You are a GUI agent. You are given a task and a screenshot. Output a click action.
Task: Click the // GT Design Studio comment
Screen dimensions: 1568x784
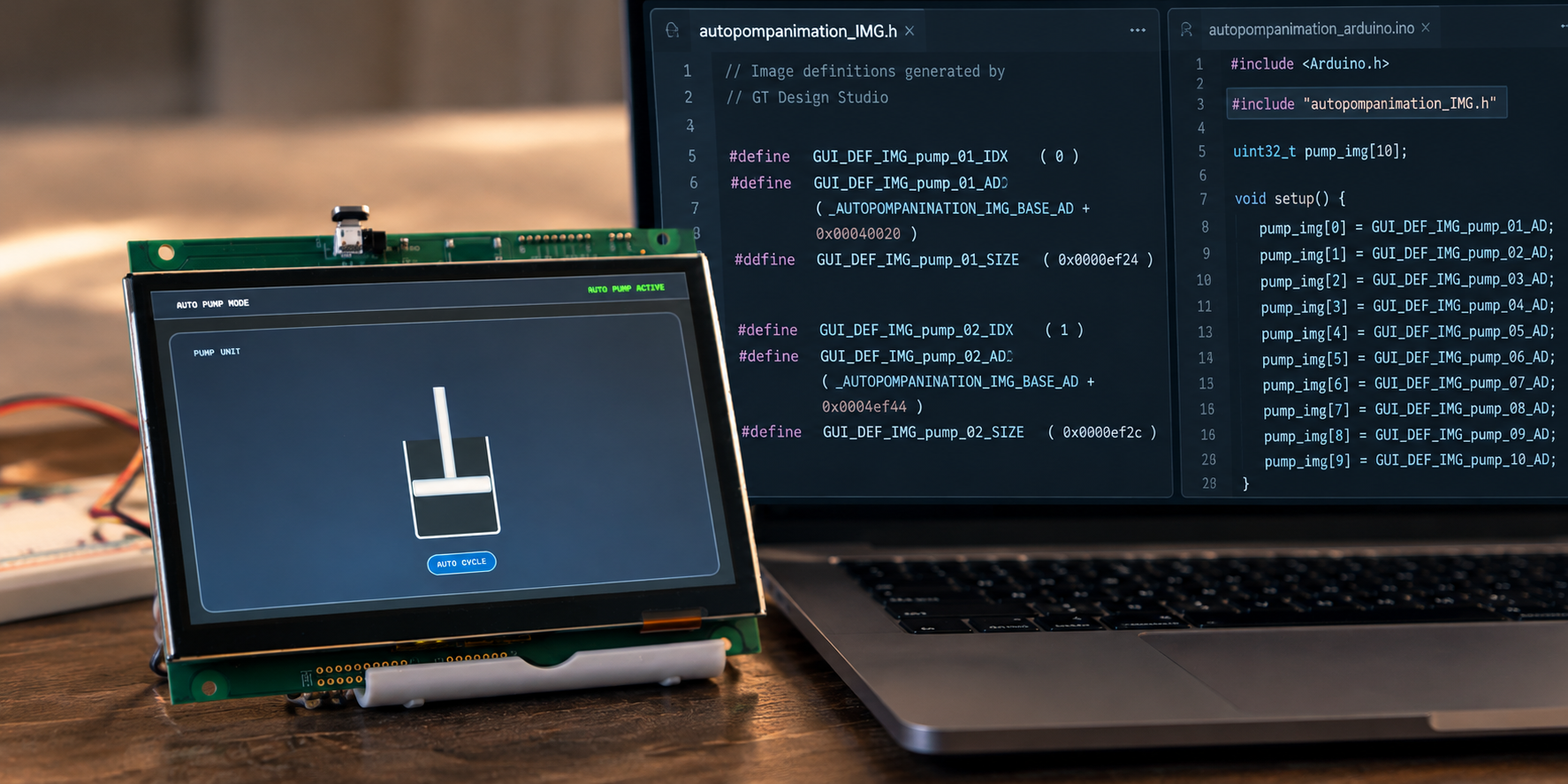pos(806,97)
